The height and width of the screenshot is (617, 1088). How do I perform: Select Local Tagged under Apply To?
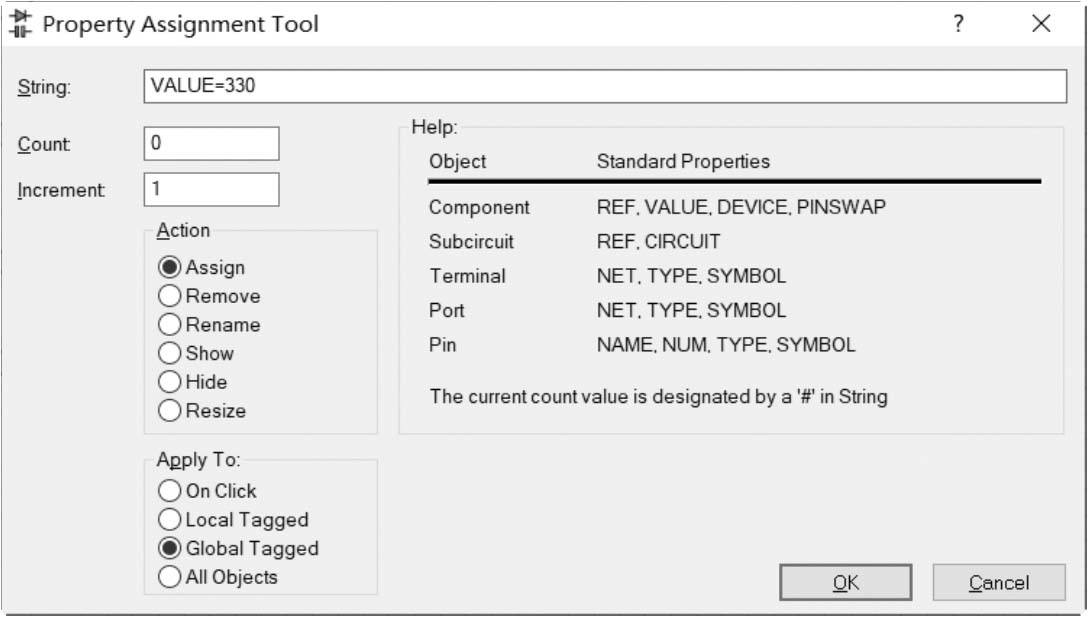(170, 520)
